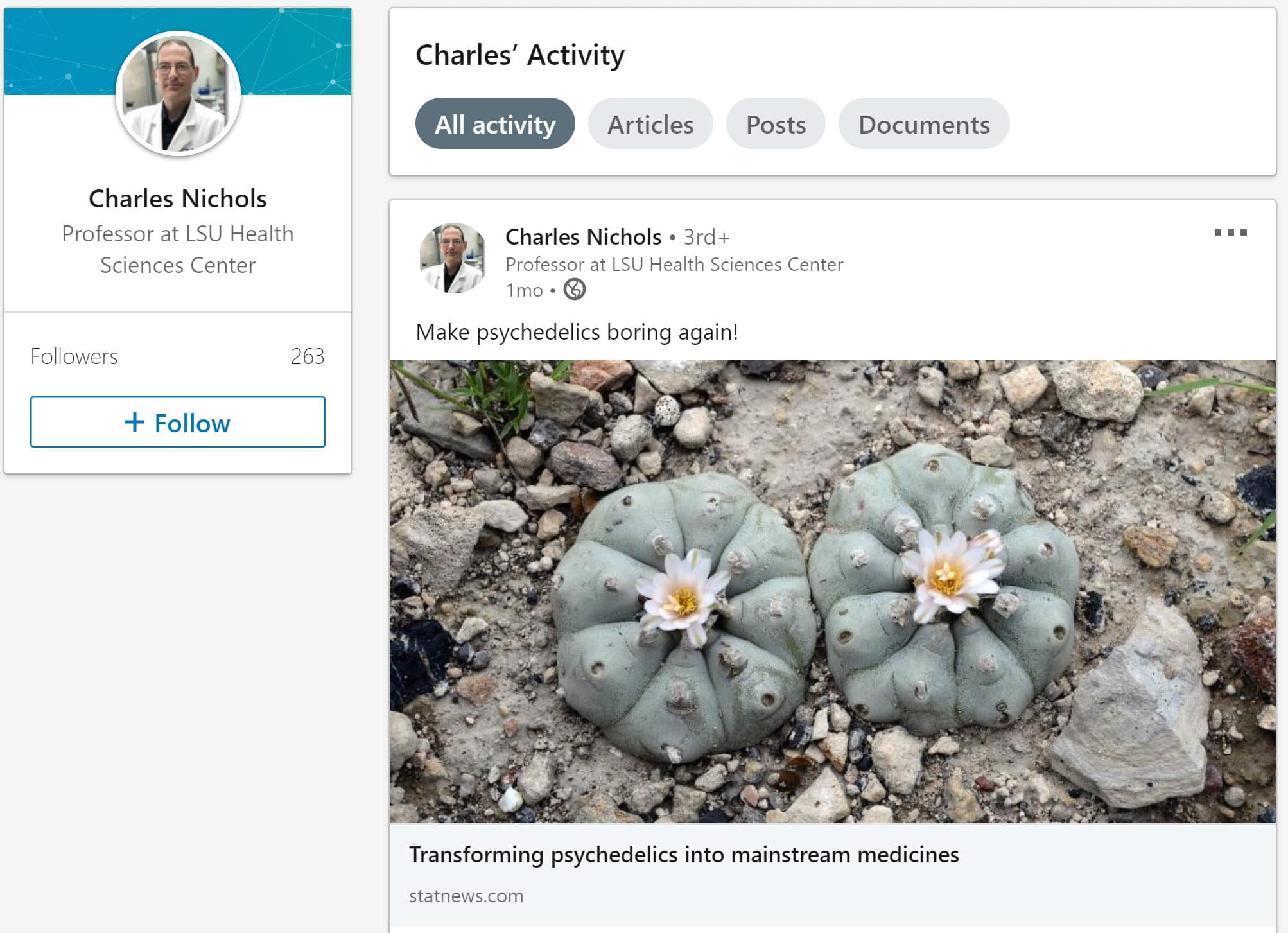Select the All activity filter
This screenshot has height=933, width=1288.
click(x=495, y=124)
